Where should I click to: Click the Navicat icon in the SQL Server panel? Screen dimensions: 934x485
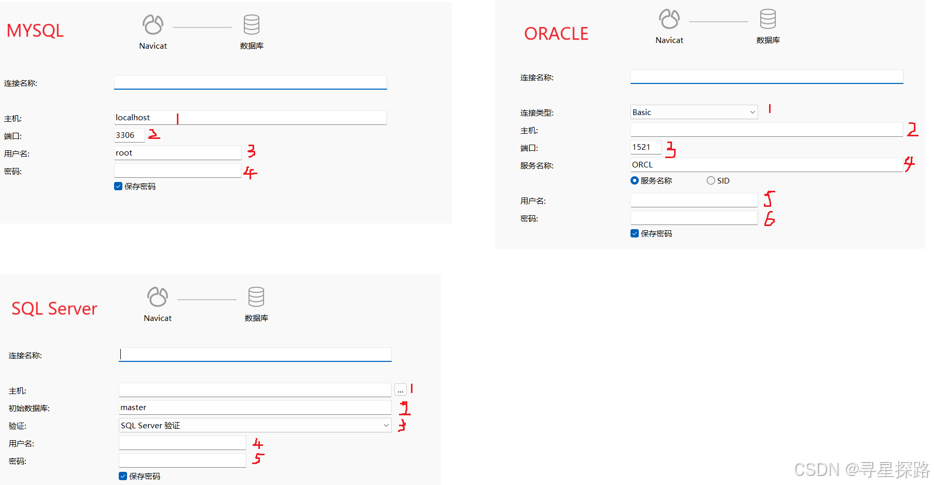[x=157, y=297]
